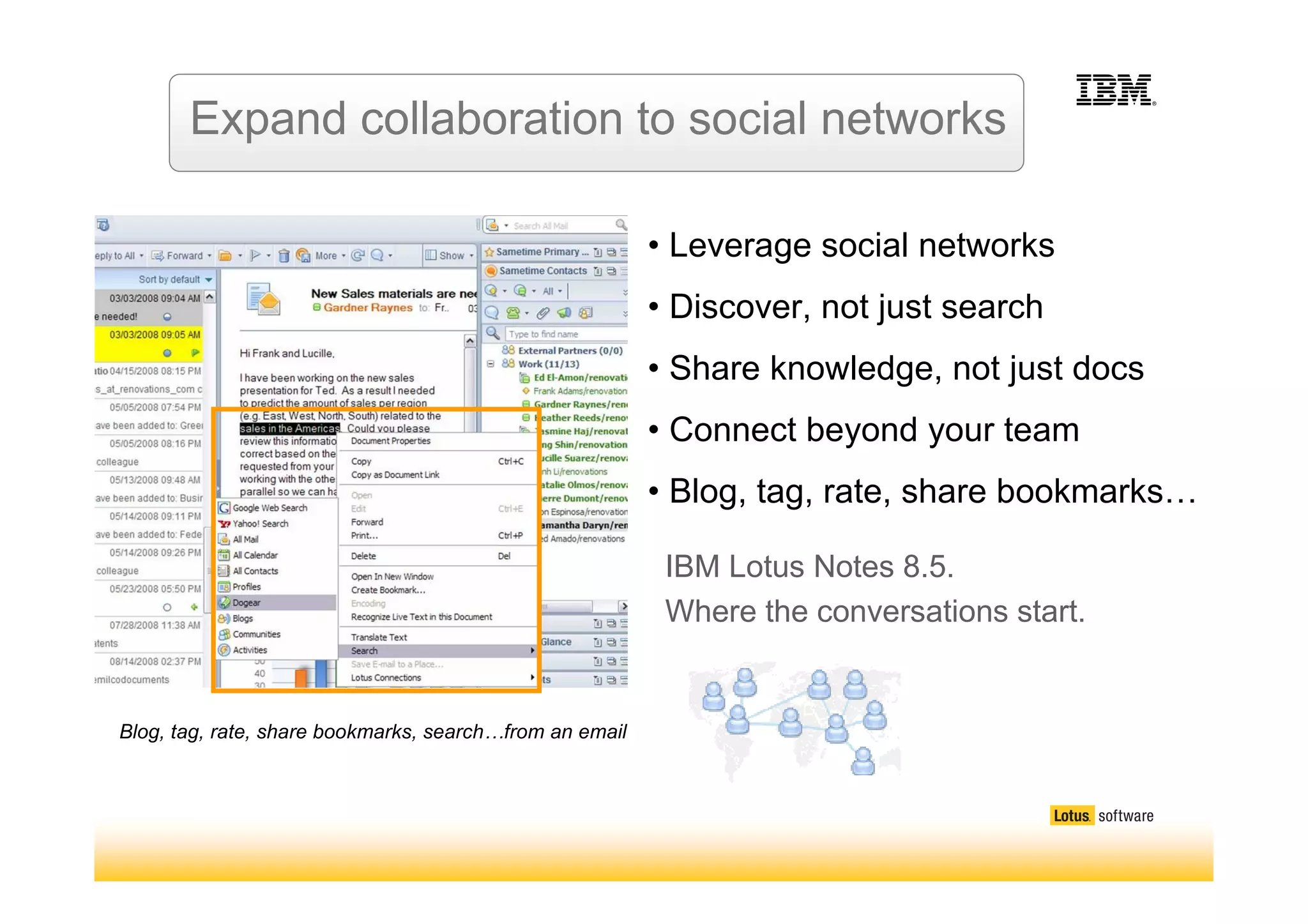The width and height of the screenshot is (1308, 924).
Task: Select Frank Adams contact entry
Action: pos(575,391)
